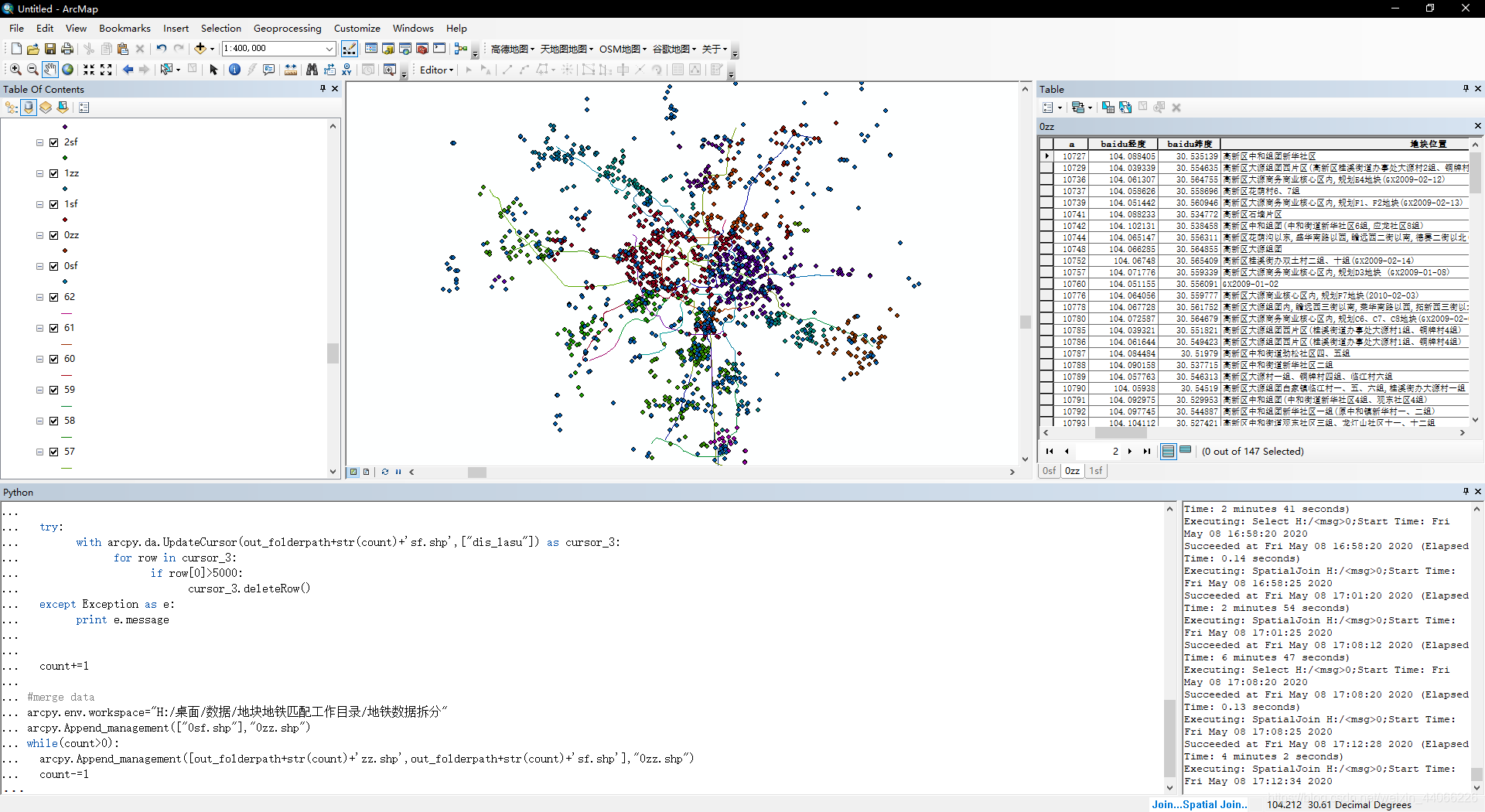Click the Add Data plus icon
1485x812 pixels.
(200, 49)
